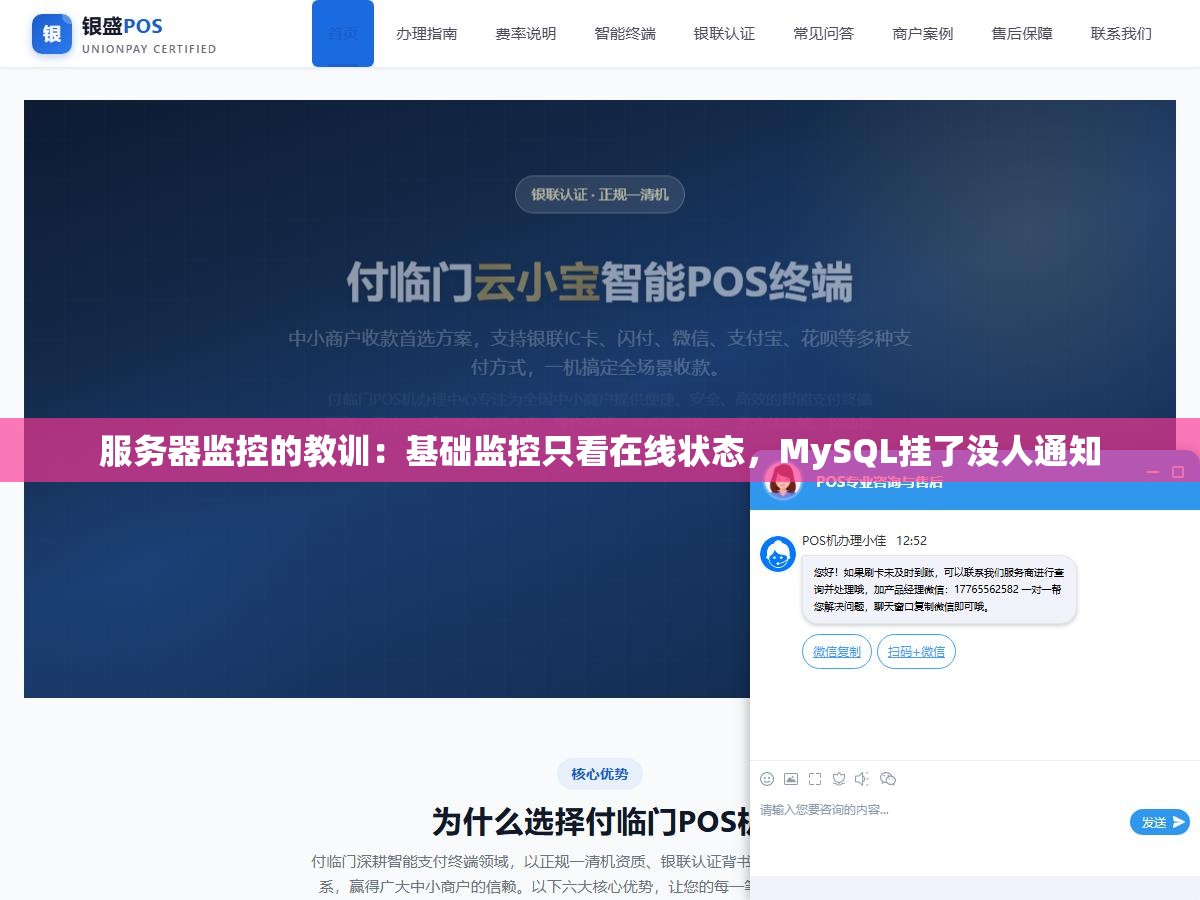1200x900 pixels.
Task: Click the chat message bubble containing 17765562582
Action: click(x=939, y=590)
